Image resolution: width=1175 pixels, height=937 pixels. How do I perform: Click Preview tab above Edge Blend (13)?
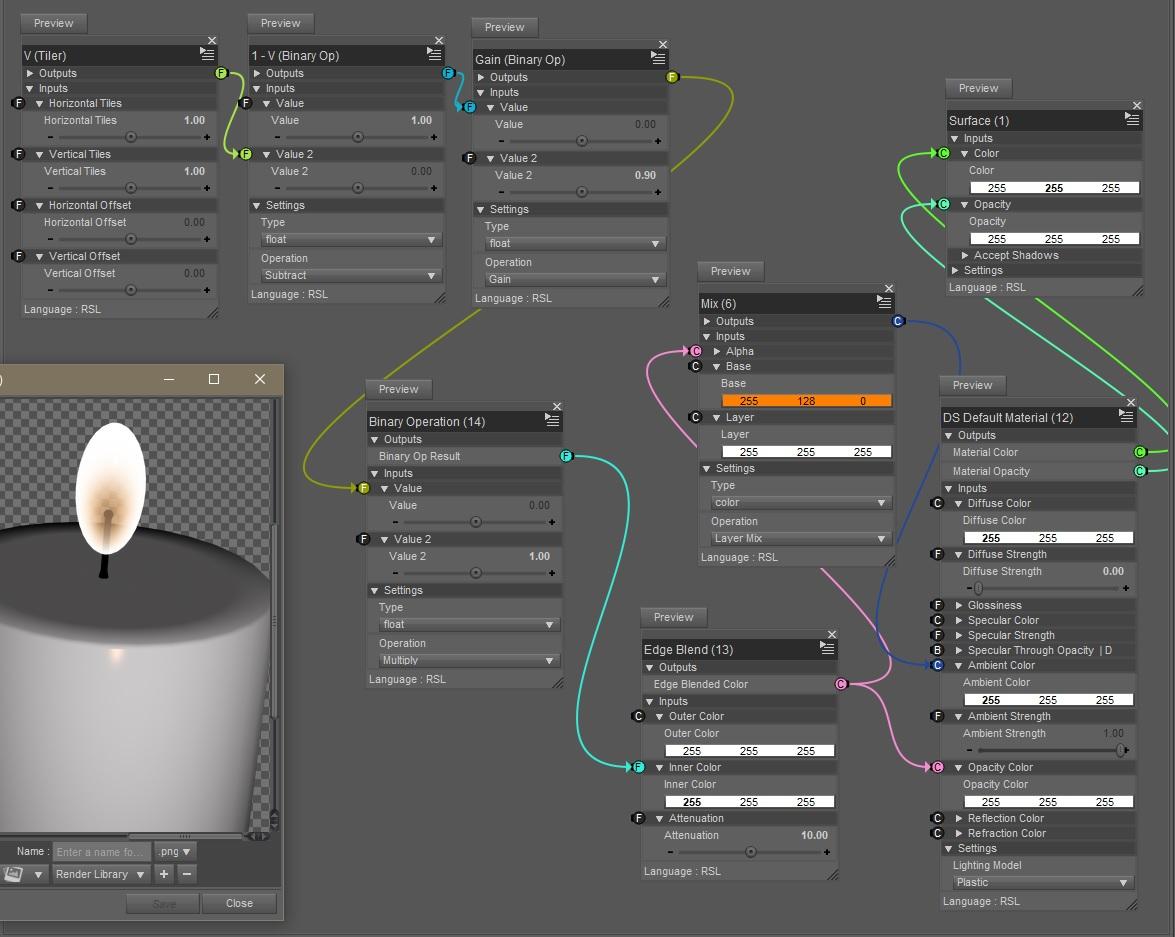pos(673,617)
